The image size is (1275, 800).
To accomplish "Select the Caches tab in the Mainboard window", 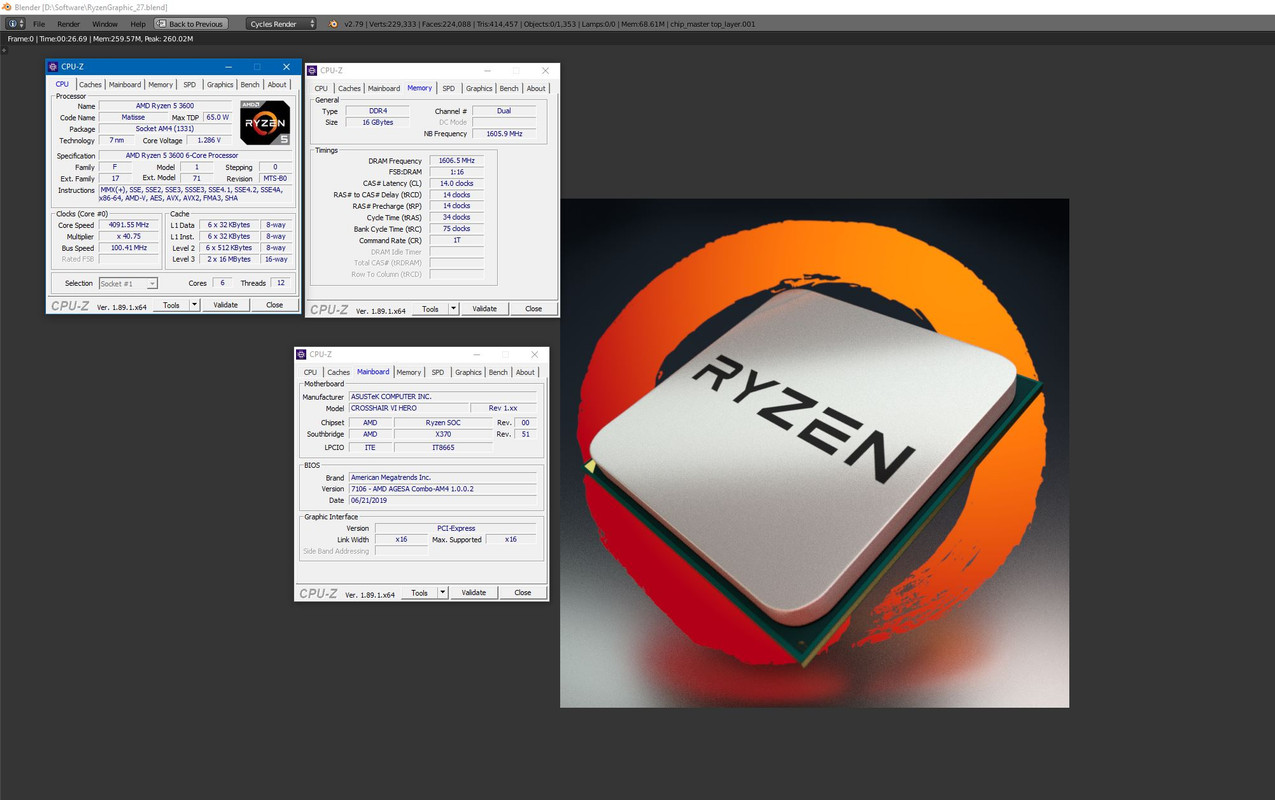I will coord(339,372).
